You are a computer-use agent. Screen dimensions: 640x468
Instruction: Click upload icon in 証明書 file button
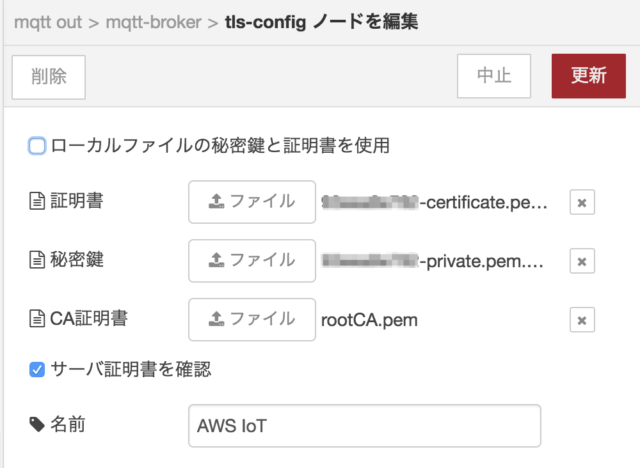[x=216, y=201]
